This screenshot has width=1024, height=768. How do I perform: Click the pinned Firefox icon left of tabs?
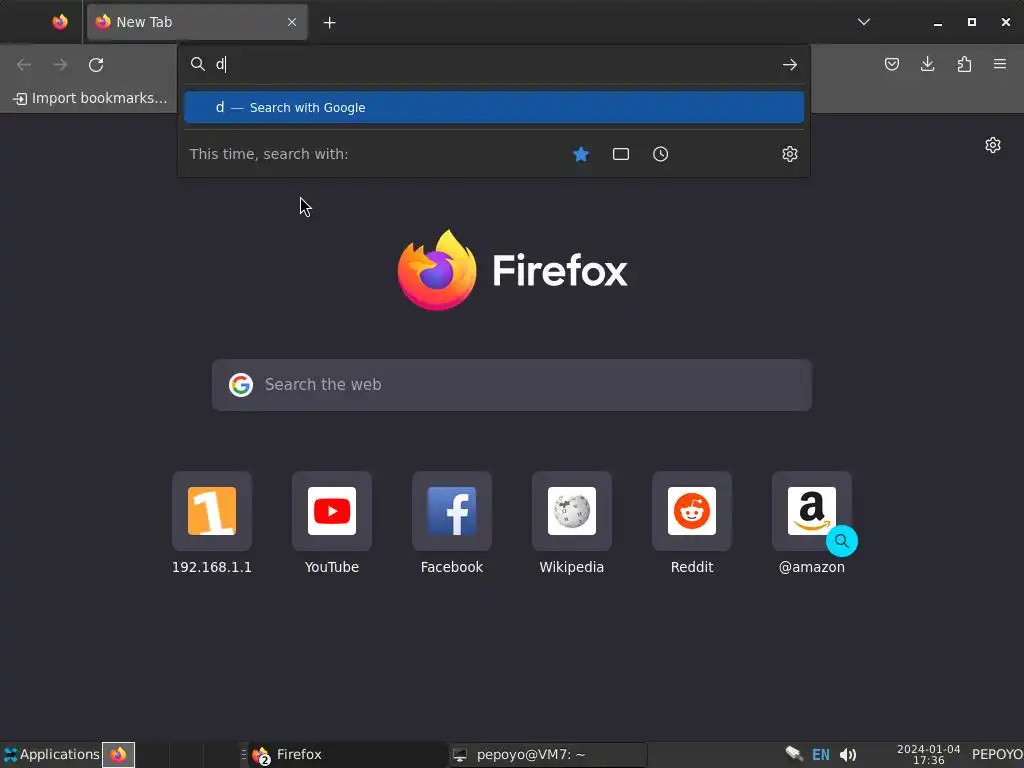pos(60,22)
